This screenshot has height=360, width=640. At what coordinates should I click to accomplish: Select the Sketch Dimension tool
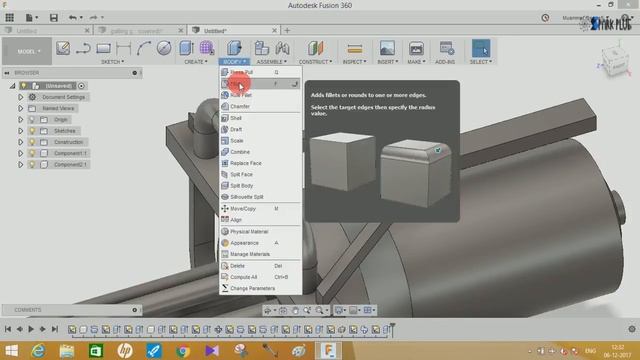(x=123, y=48)
